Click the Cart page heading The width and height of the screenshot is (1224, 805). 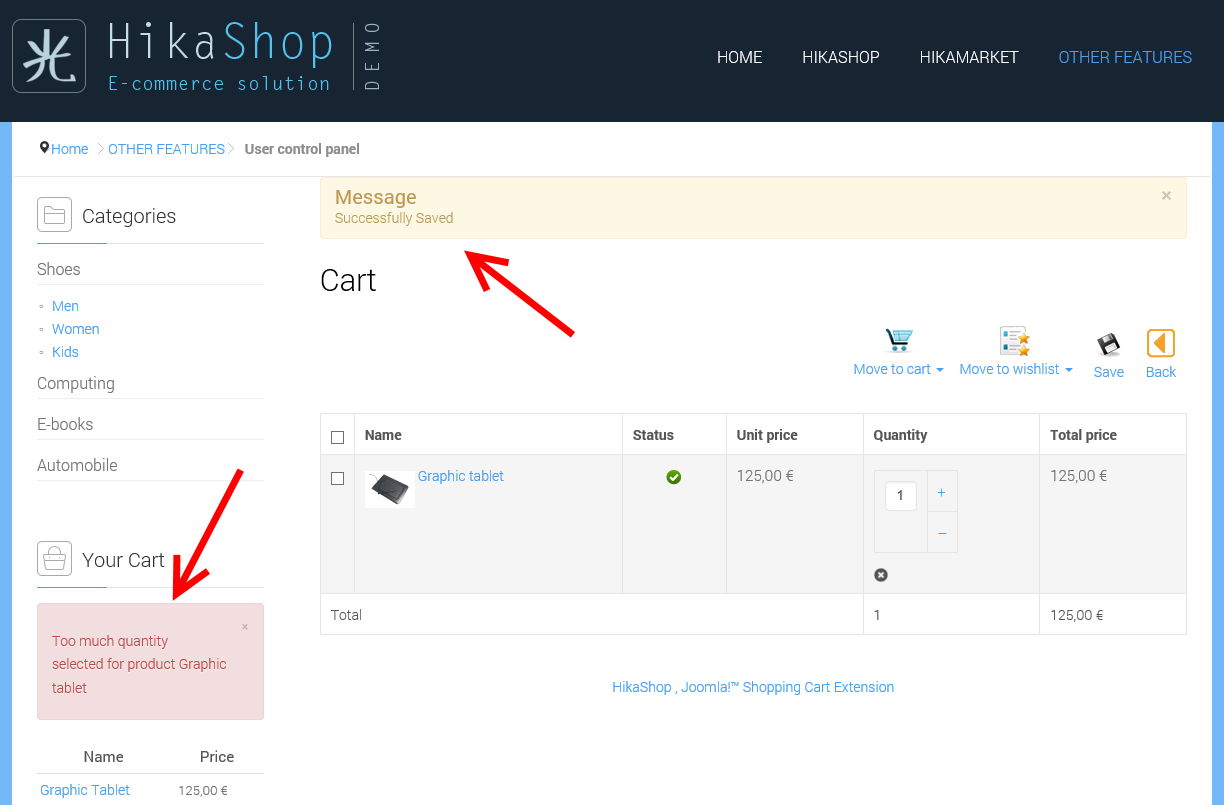point(348,280)
